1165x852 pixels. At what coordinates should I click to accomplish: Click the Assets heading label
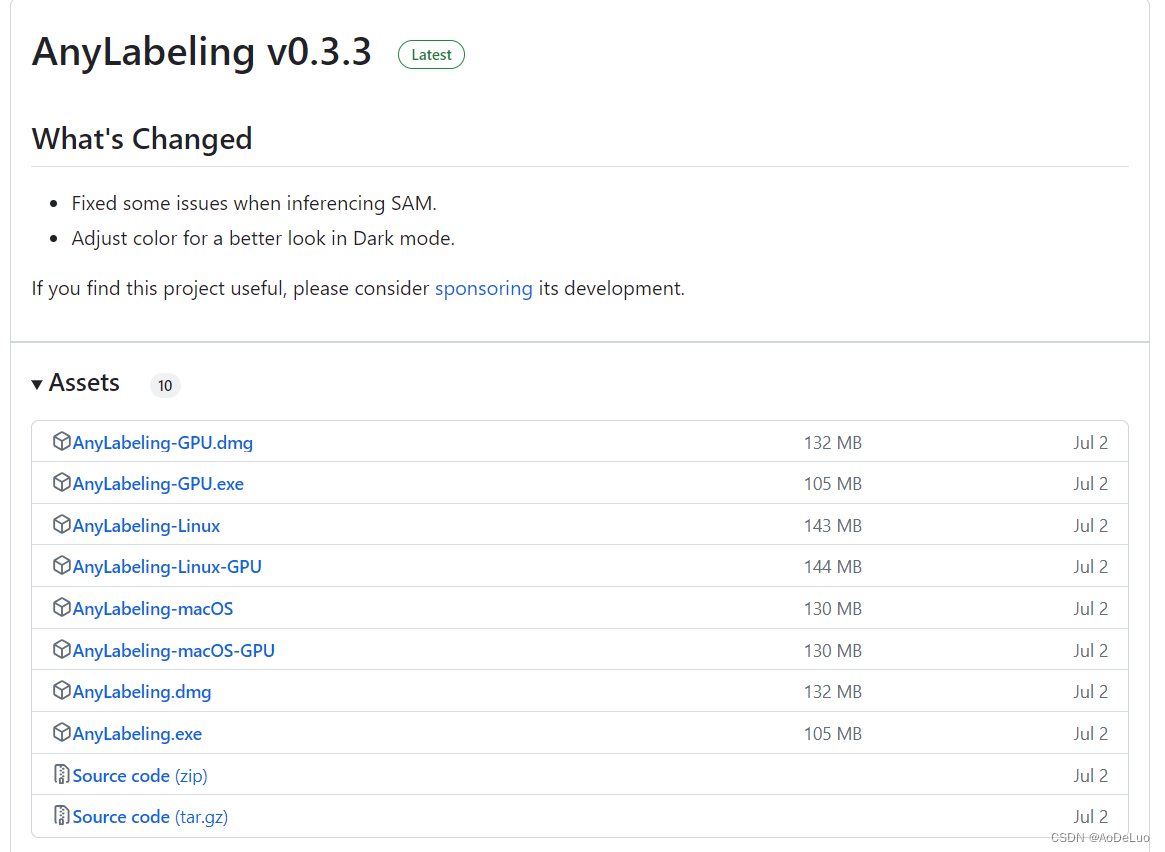pyautogui.click(x=84, y=383)
